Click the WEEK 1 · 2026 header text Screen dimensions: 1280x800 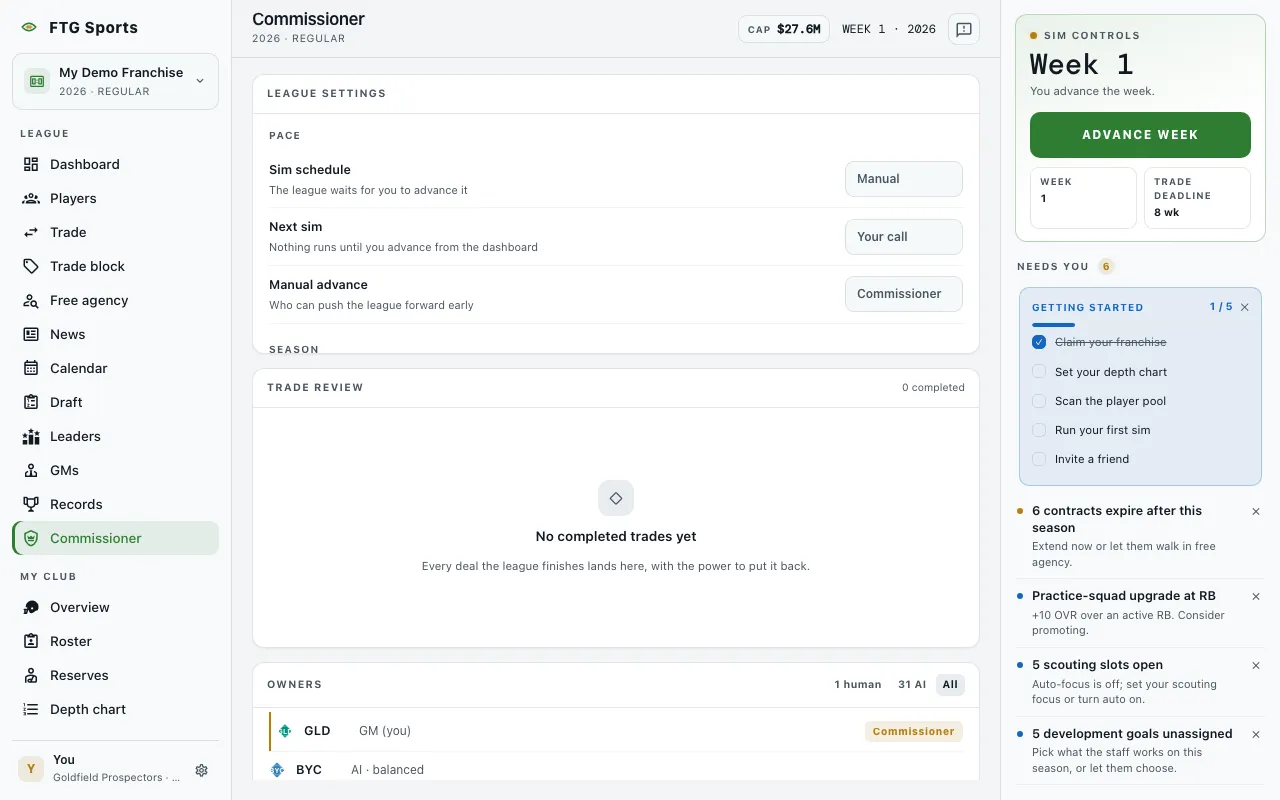(889, 29)
